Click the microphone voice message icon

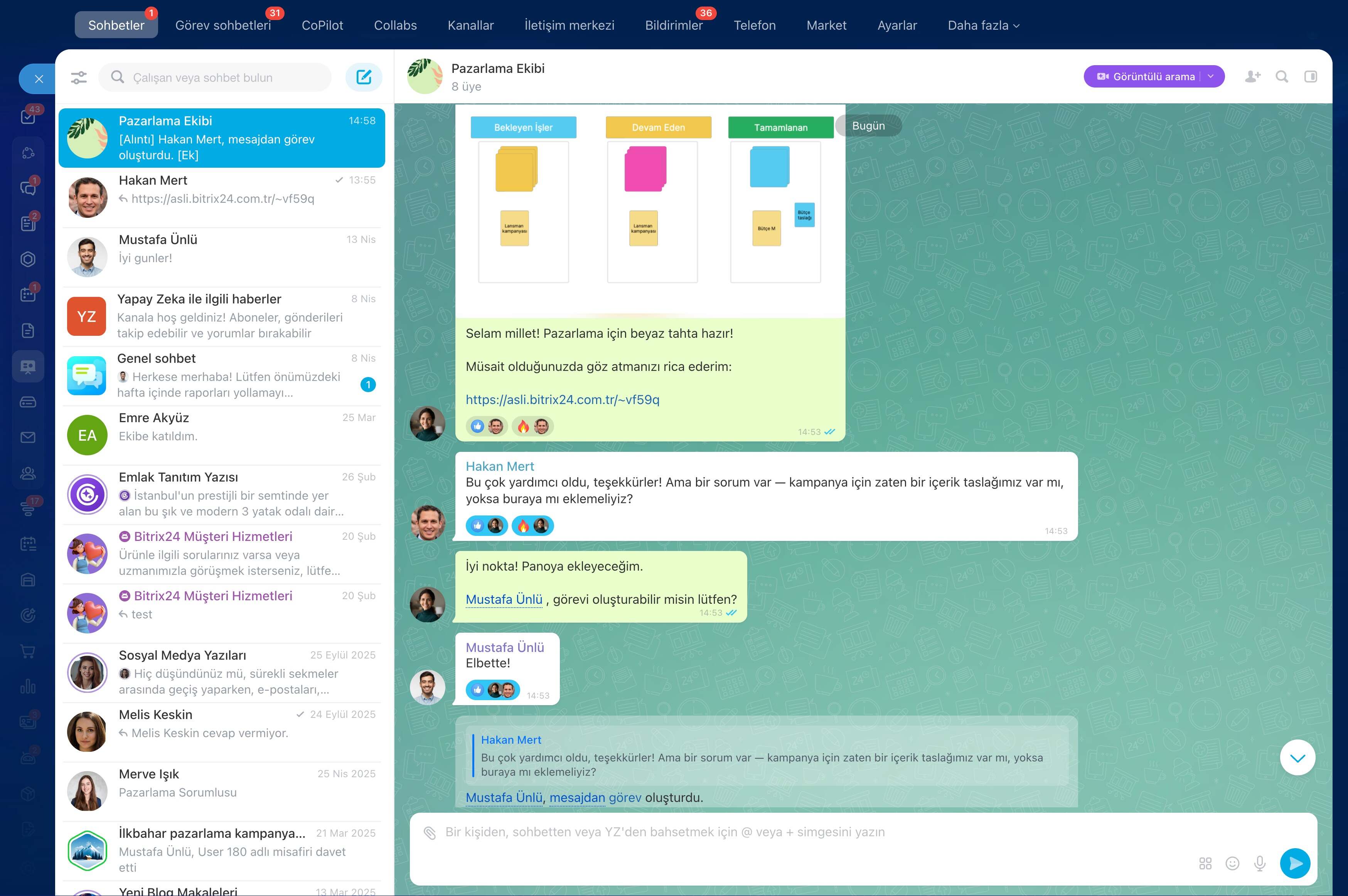click(x=1259, y=864)
